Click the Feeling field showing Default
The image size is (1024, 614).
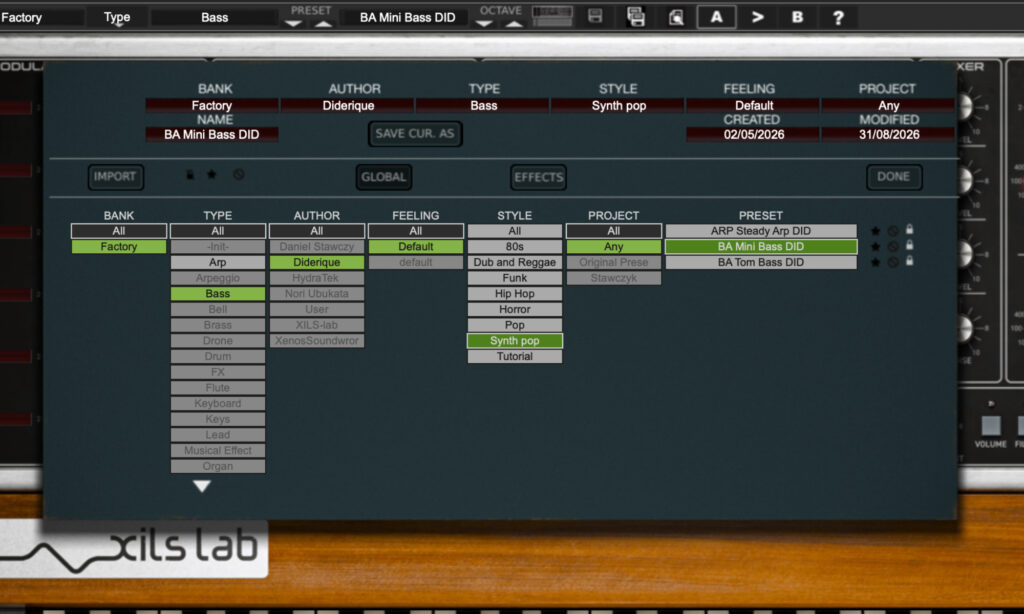coord(754,105)
